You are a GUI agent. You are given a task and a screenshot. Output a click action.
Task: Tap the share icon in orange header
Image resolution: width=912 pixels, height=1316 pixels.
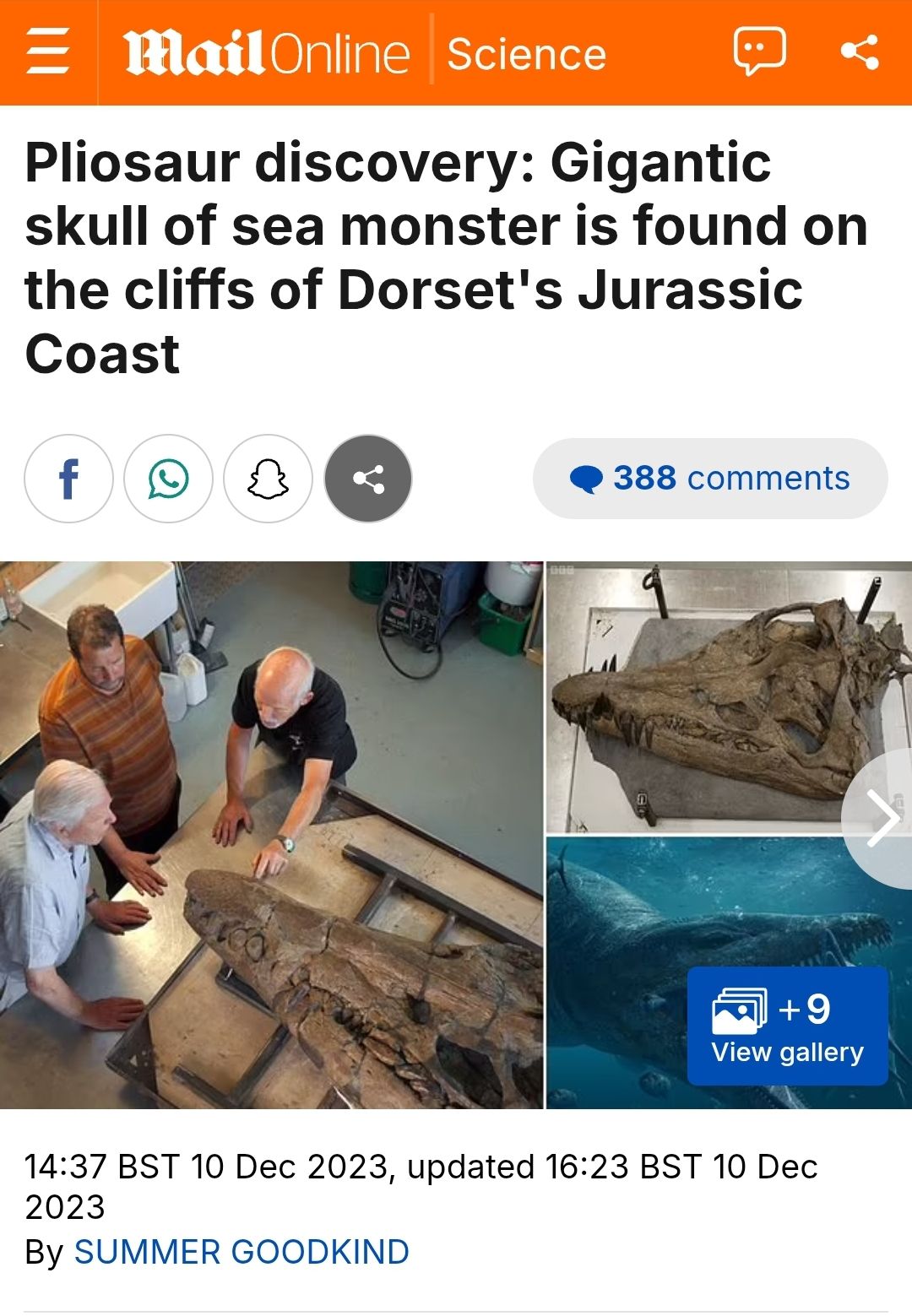pos(860,51)
